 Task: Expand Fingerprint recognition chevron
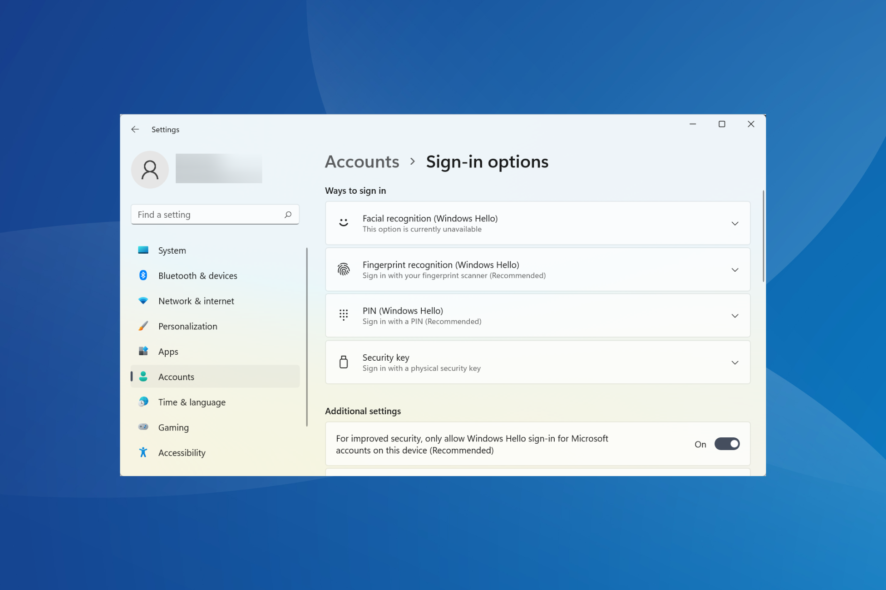(x=735, y=270)
